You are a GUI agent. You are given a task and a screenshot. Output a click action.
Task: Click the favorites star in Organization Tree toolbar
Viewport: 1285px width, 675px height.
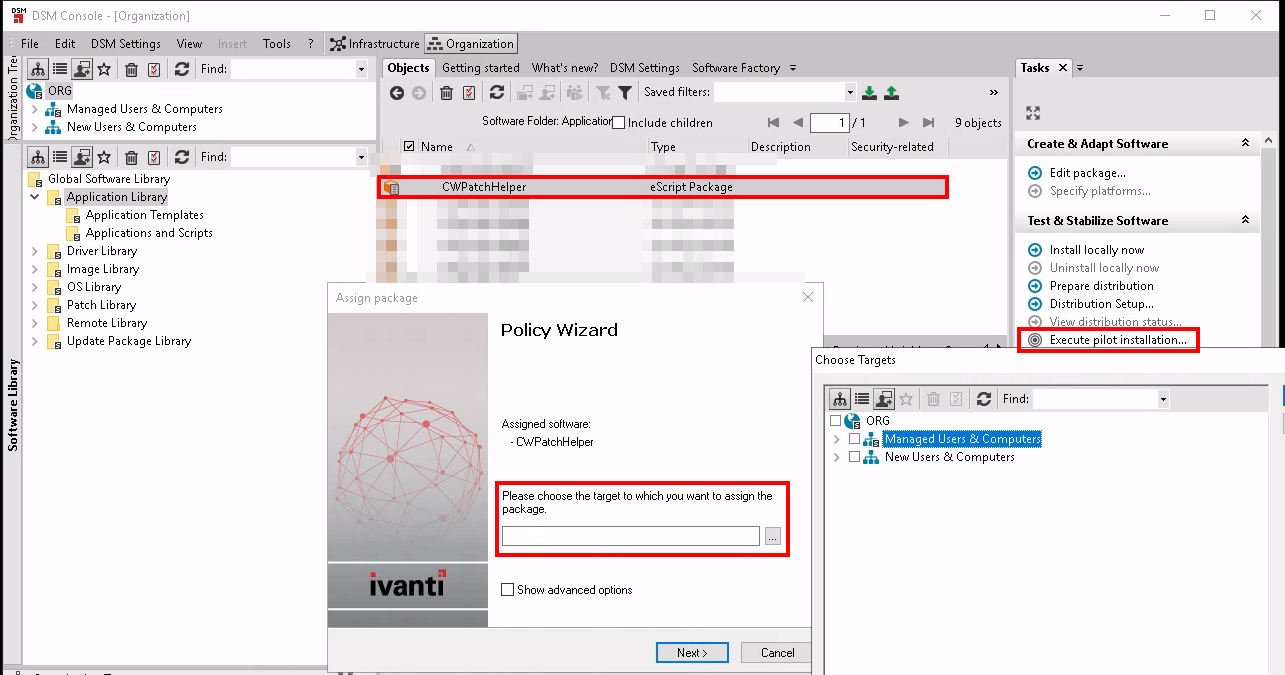point(104,69)
